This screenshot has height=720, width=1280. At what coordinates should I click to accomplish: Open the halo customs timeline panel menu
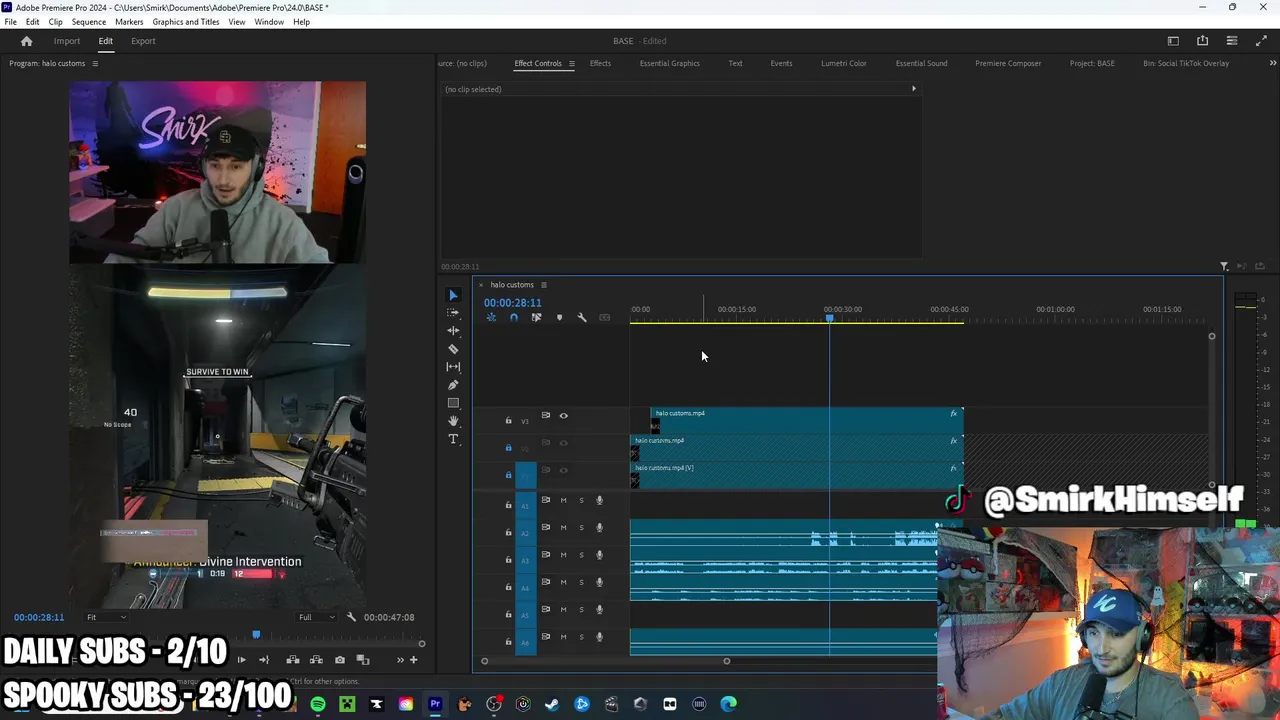tap(544, 285)
